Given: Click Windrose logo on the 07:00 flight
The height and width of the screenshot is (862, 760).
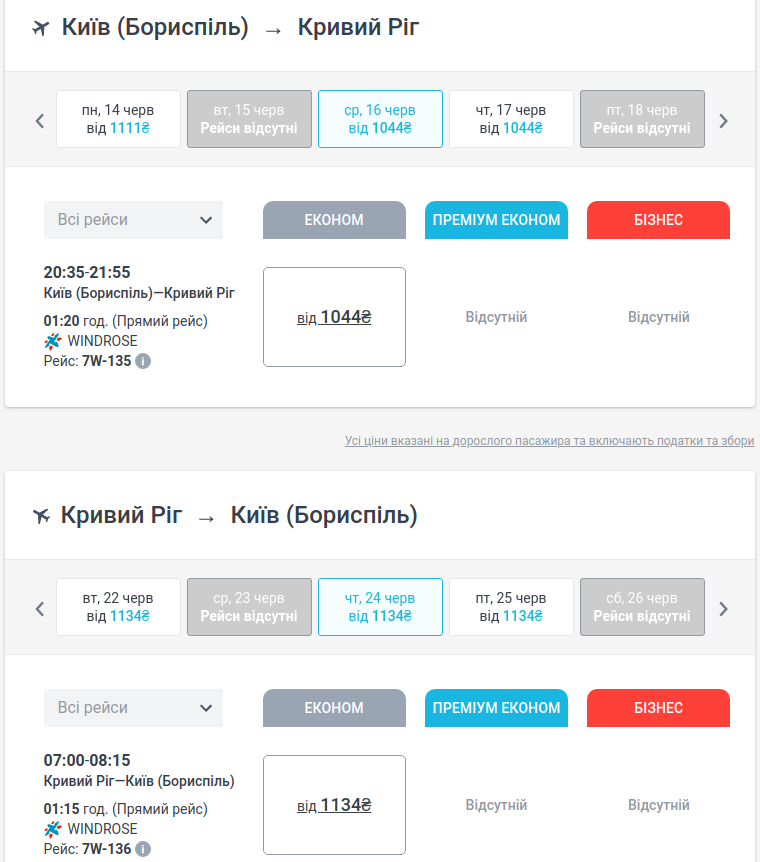Looking at the screenshot, I should (53, 829).
